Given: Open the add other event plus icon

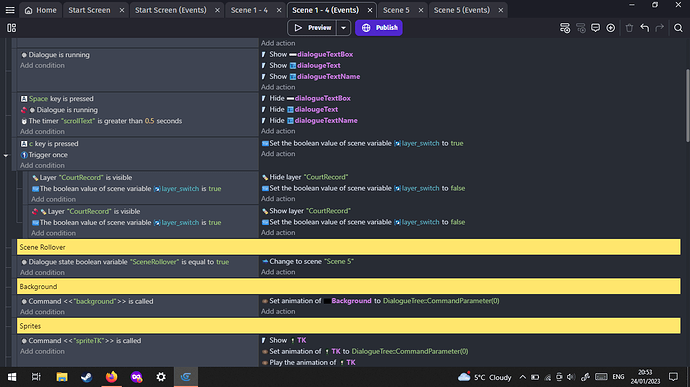Looking at the screenshot, I should (610, 28).
